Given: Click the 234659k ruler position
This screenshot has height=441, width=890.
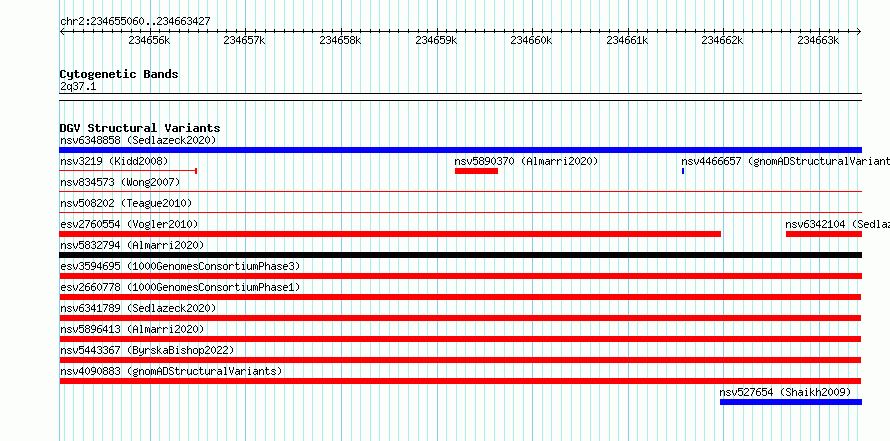Looking at the screenshot, I should tap(436, 41).
